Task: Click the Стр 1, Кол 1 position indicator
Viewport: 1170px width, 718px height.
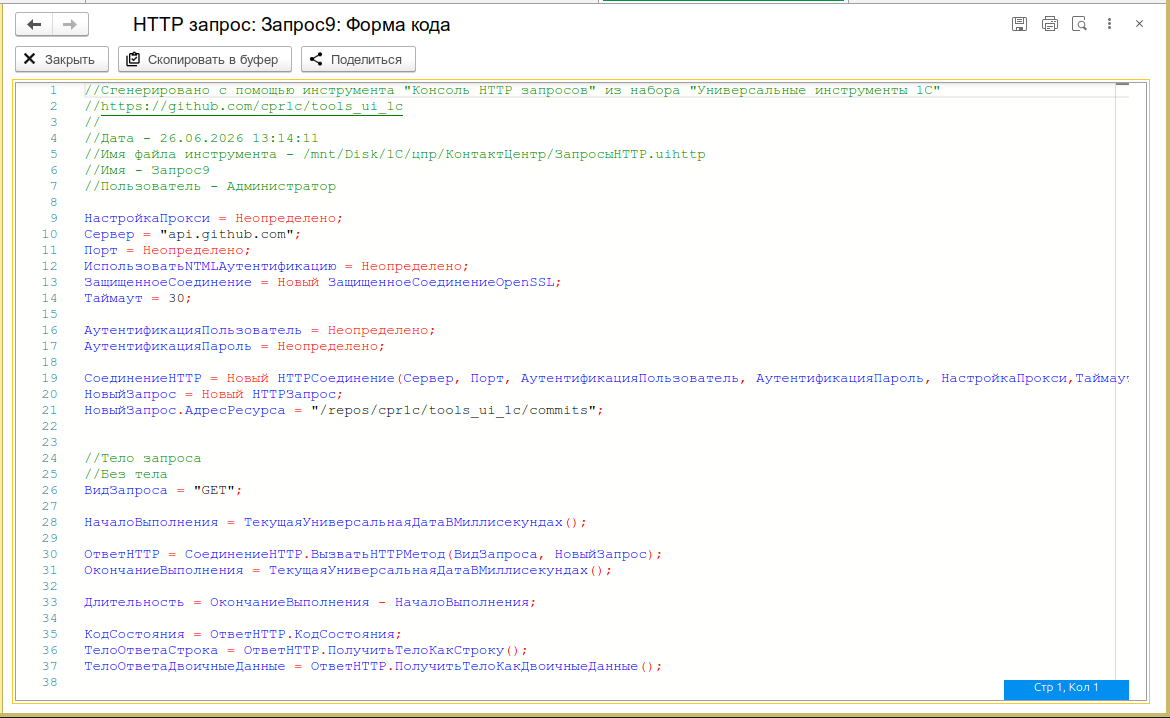Action: click(x=1066, y=687)
